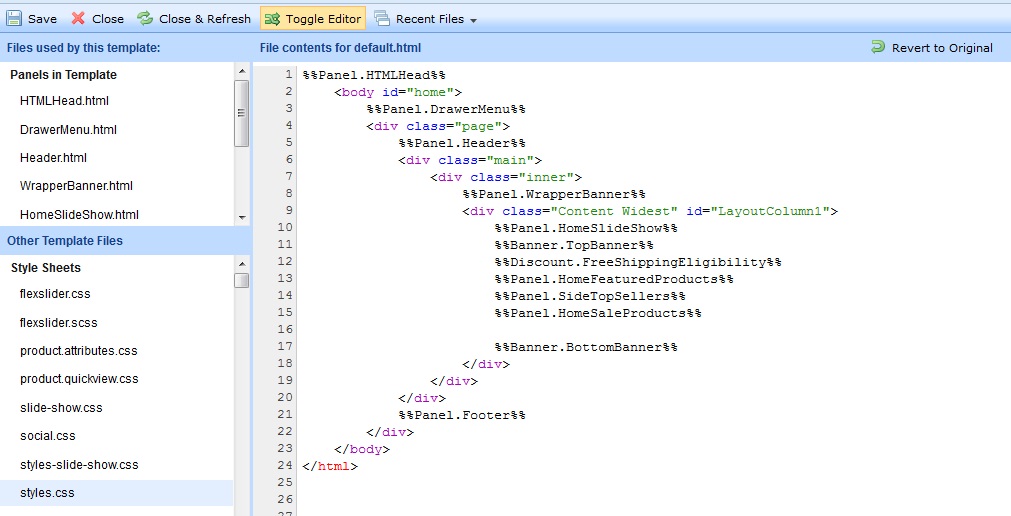The height and width of the screenshot is (516, 1011).
Task: Click the Close & Refresh green arrows icon
Action: tap(145, 18)
